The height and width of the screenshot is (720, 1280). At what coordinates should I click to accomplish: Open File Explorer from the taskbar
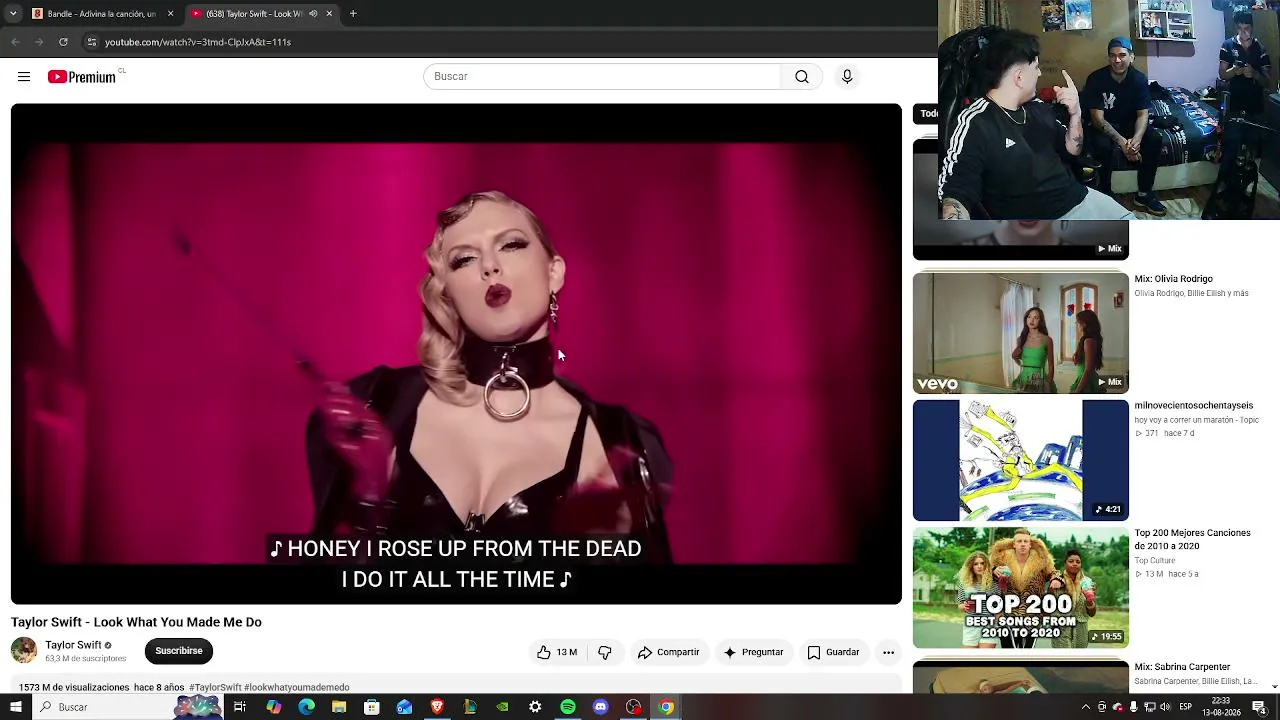coord(339,707)
